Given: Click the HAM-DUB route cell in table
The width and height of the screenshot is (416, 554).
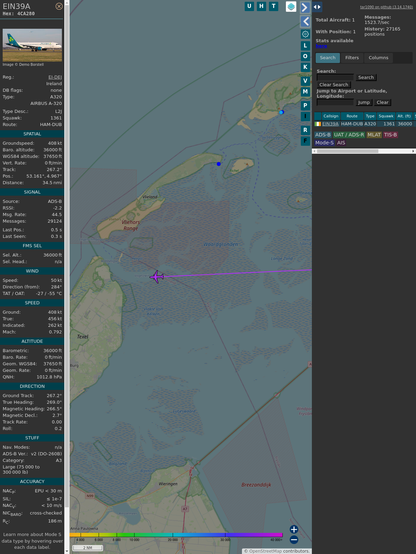Looking at the screenshot, I should pos(352,124).
